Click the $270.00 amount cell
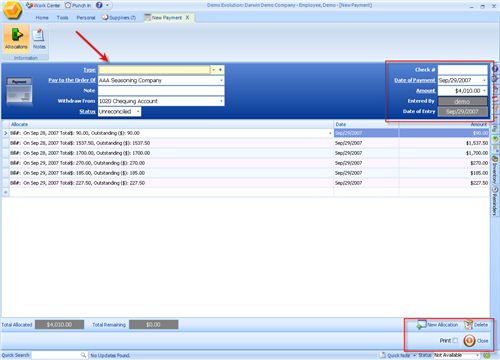500x360 pixels. 444,163
